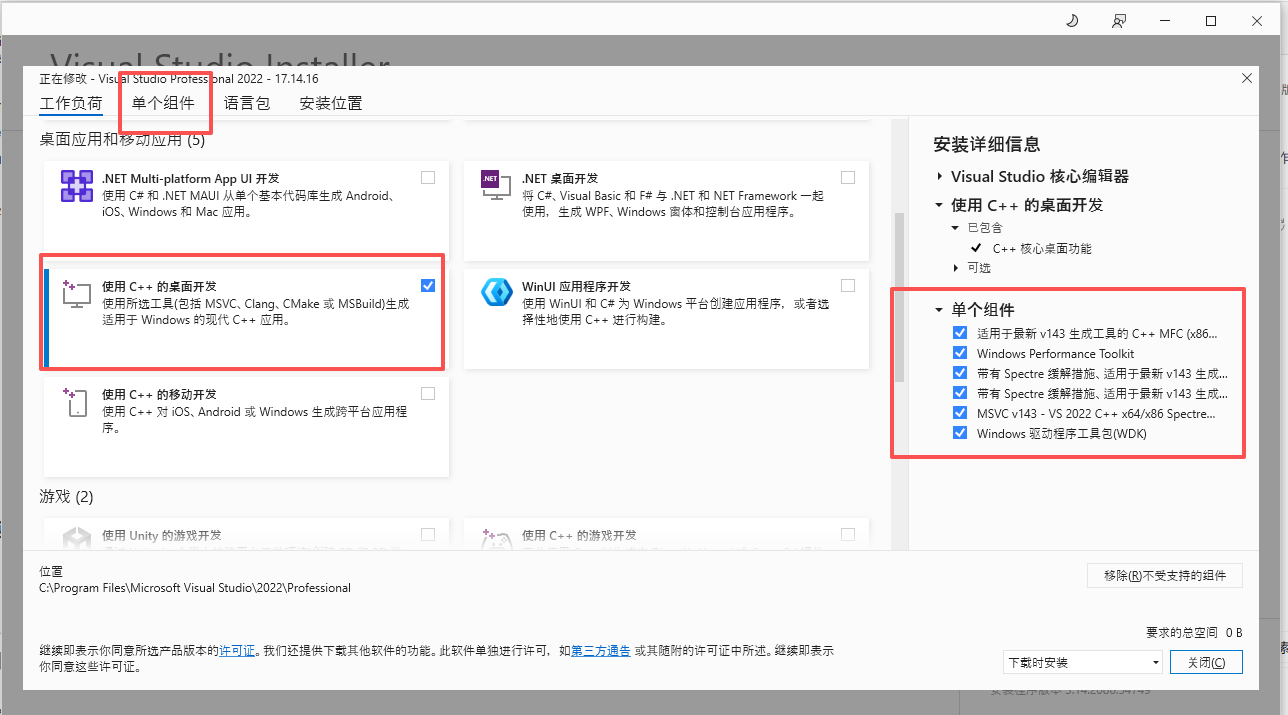Click the 移除不受支持的组件 button

[x=1165, y=575]
